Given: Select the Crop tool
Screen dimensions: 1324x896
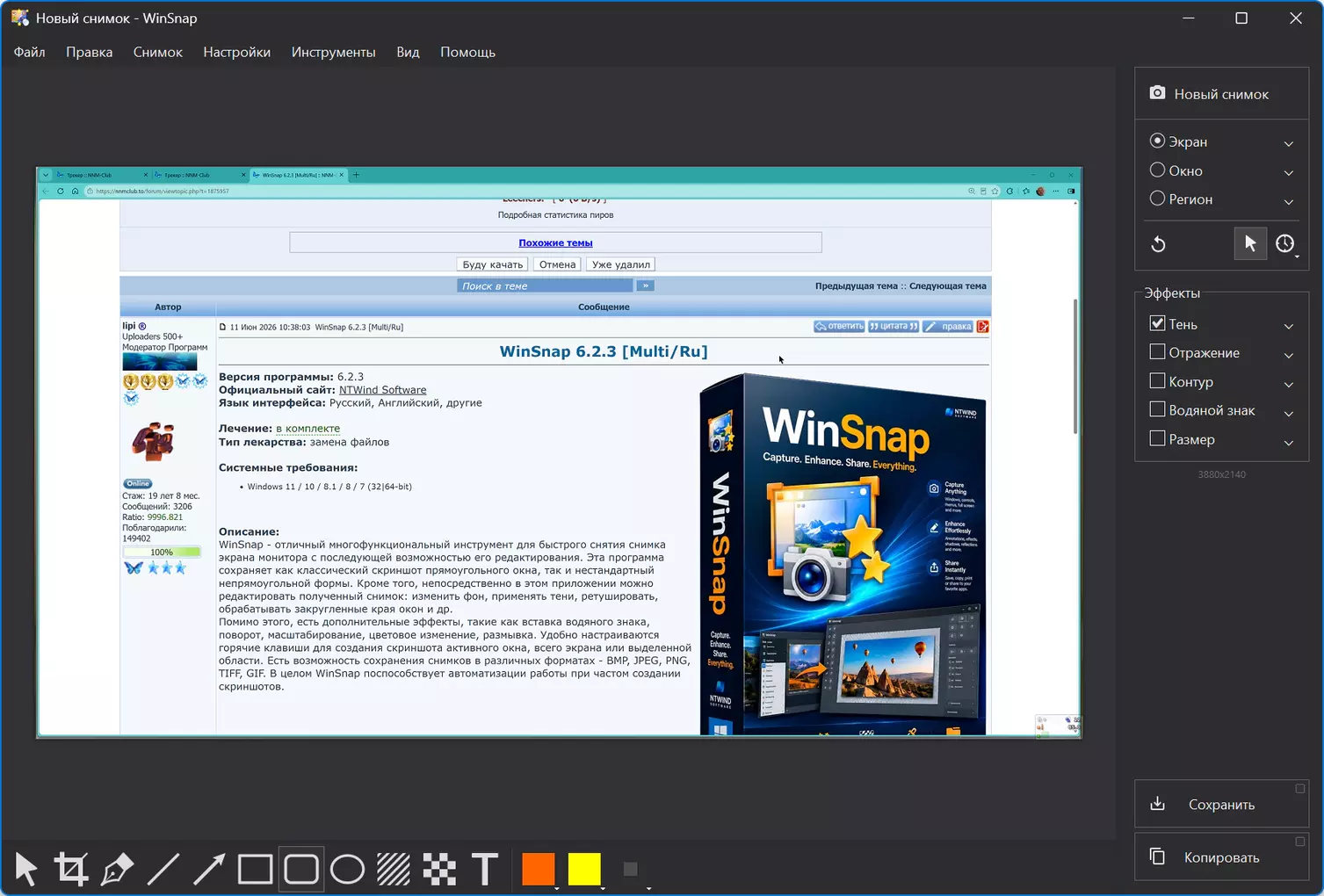Looking at the screenshot, I should (x=71, y=870).
